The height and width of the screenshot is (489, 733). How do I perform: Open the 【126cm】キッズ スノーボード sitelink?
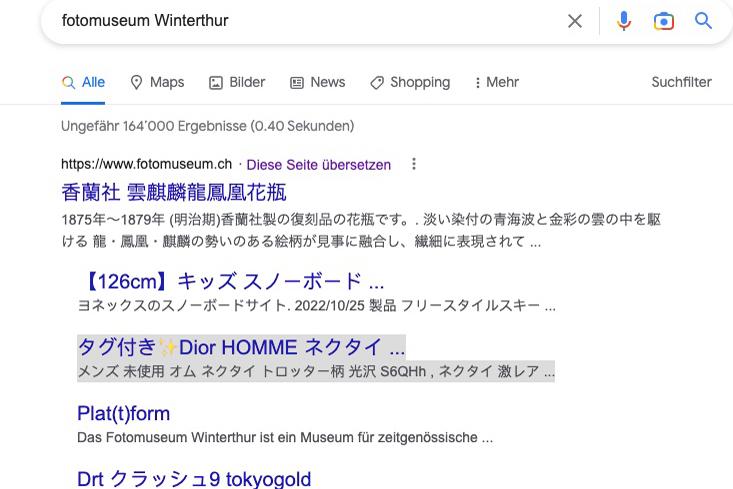point(230,282)
